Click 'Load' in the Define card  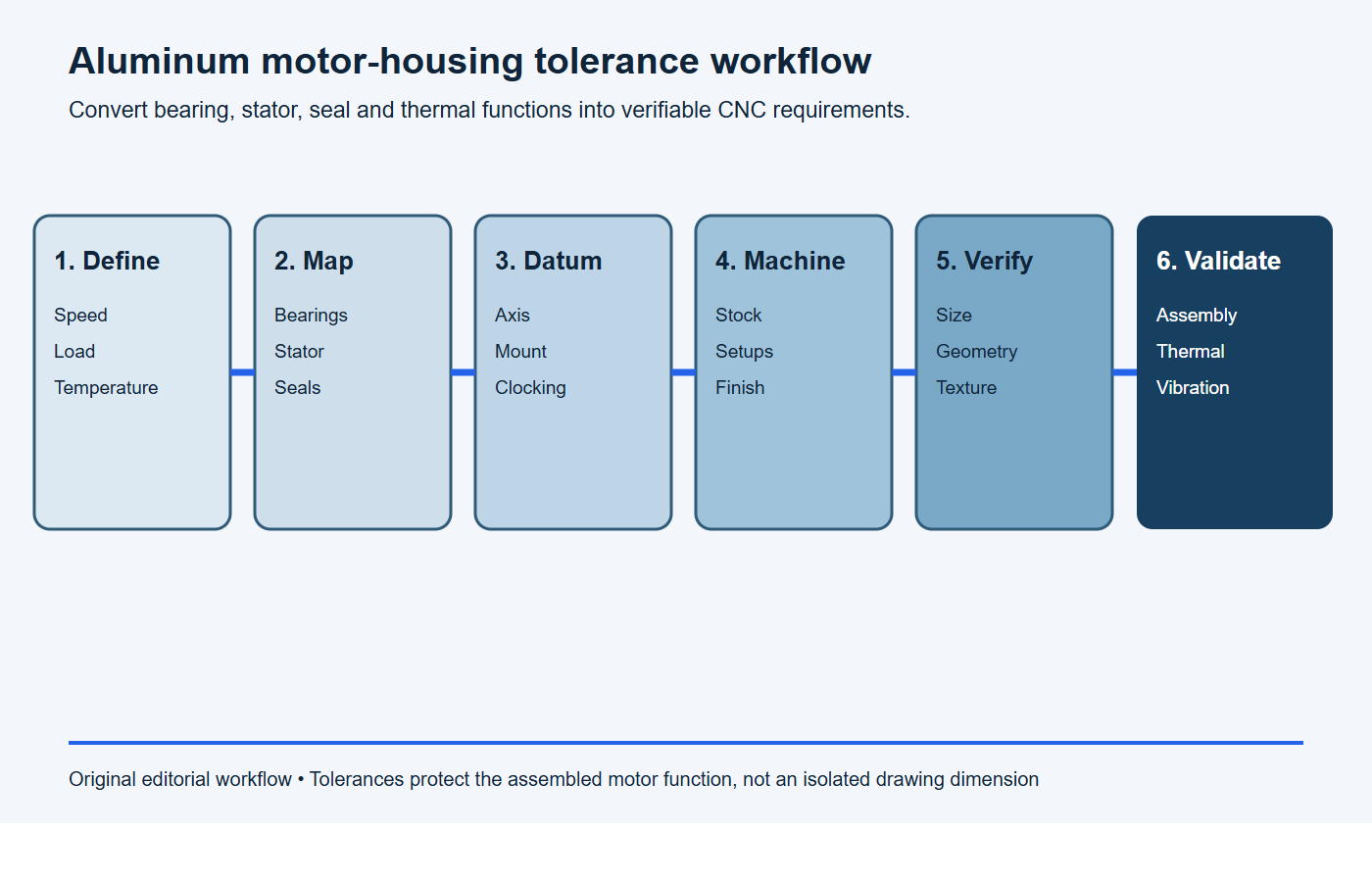pos(74,351)
